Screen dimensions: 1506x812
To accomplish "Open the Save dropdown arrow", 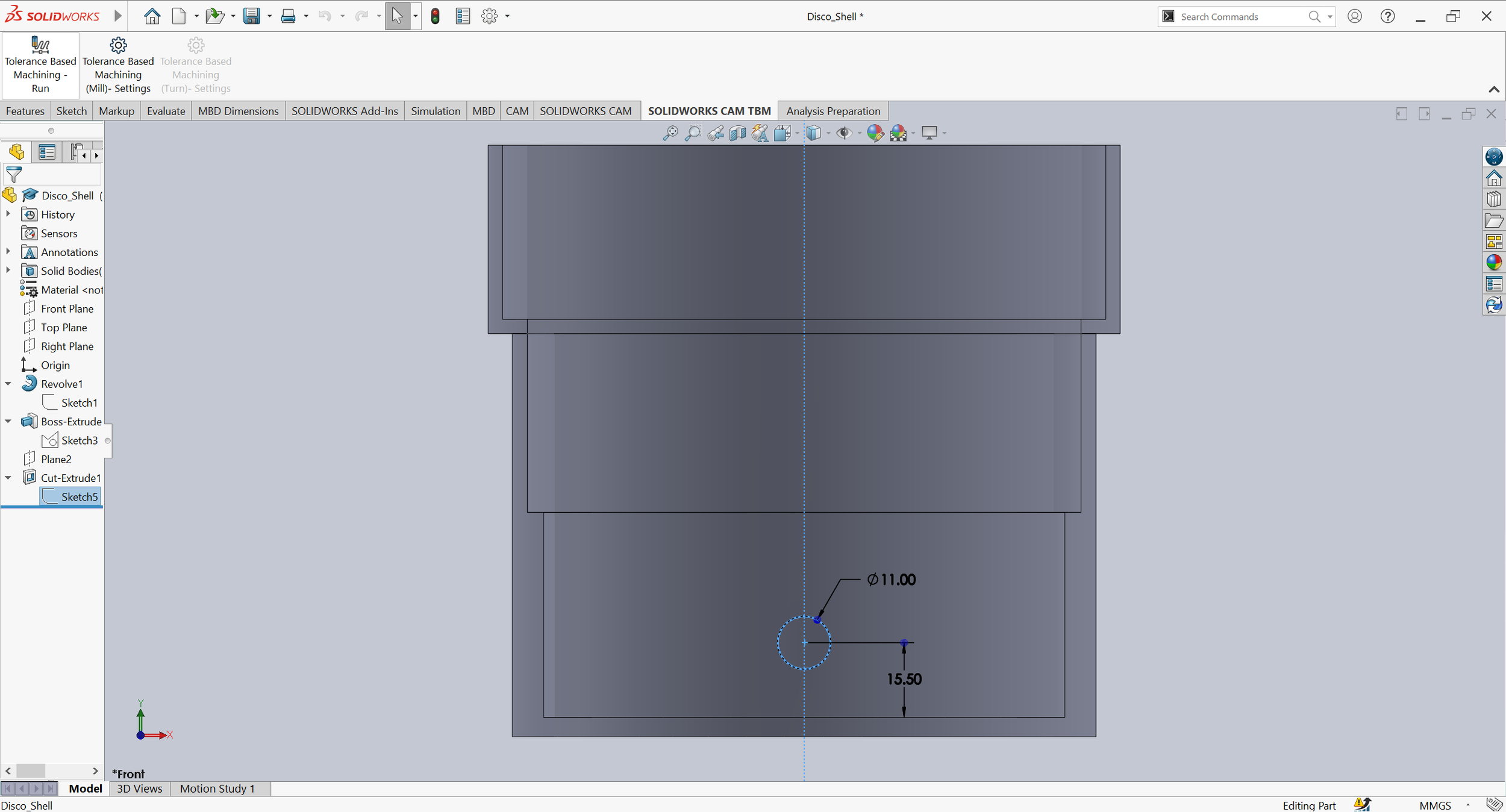I will pos(269,16).
